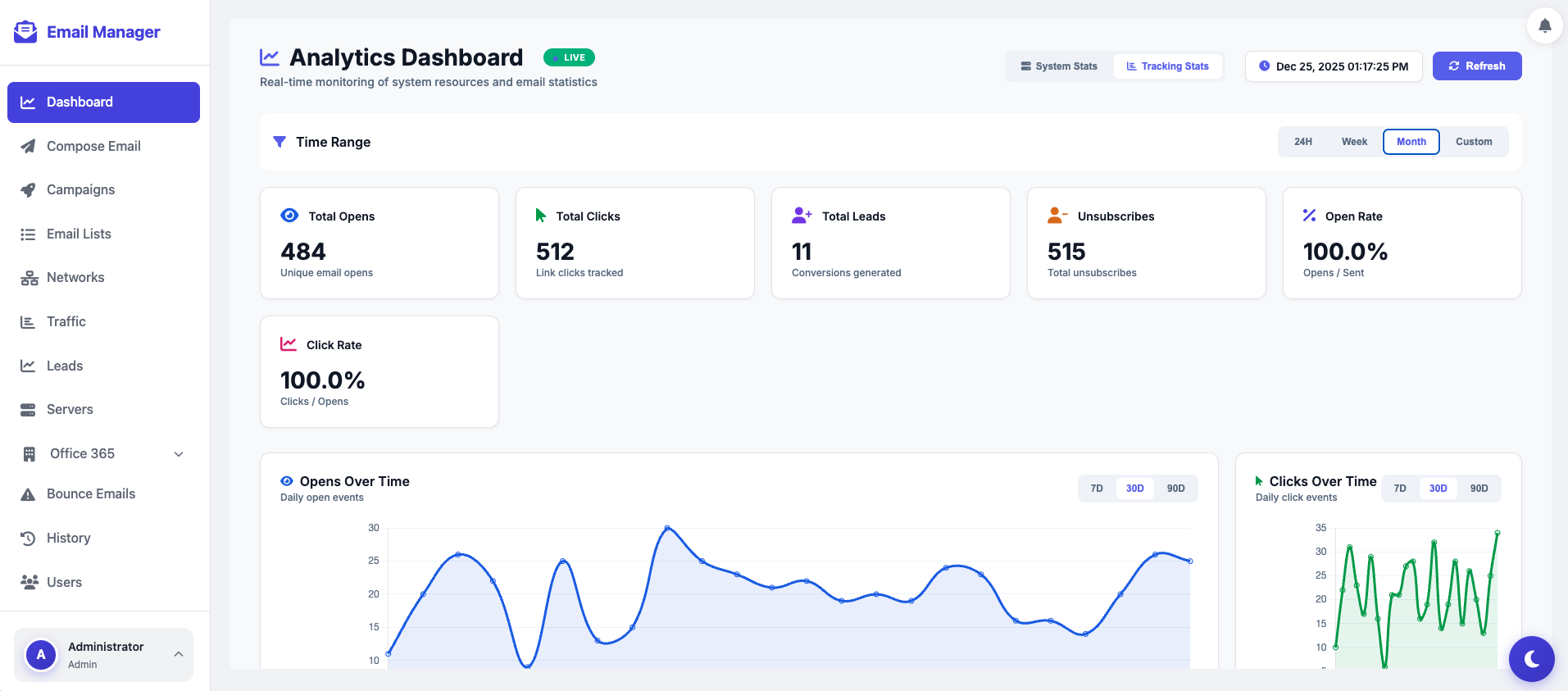Open Compose Email via paper plane icon

point(28,146)
